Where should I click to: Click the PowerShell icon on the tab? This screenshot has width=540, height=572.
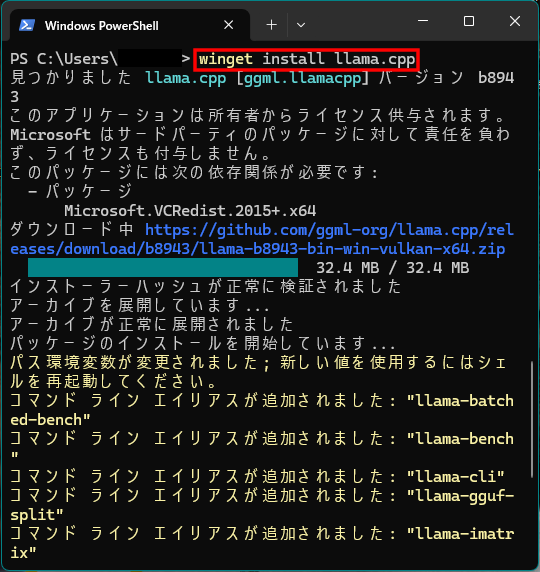click(x=27, y=25)
